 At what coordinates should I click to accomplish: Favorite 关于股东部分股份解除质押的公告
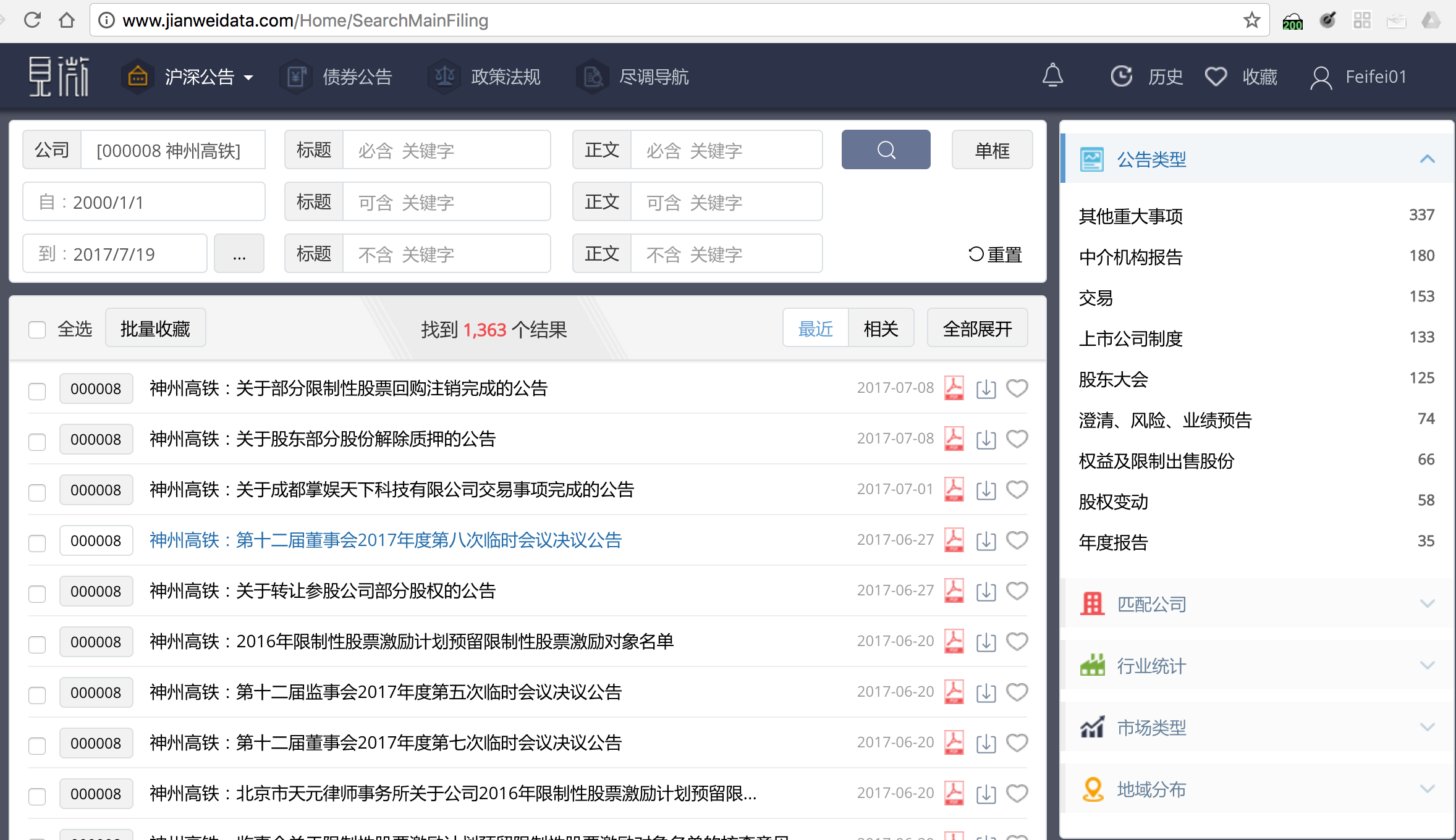(x=1017, y=439)
